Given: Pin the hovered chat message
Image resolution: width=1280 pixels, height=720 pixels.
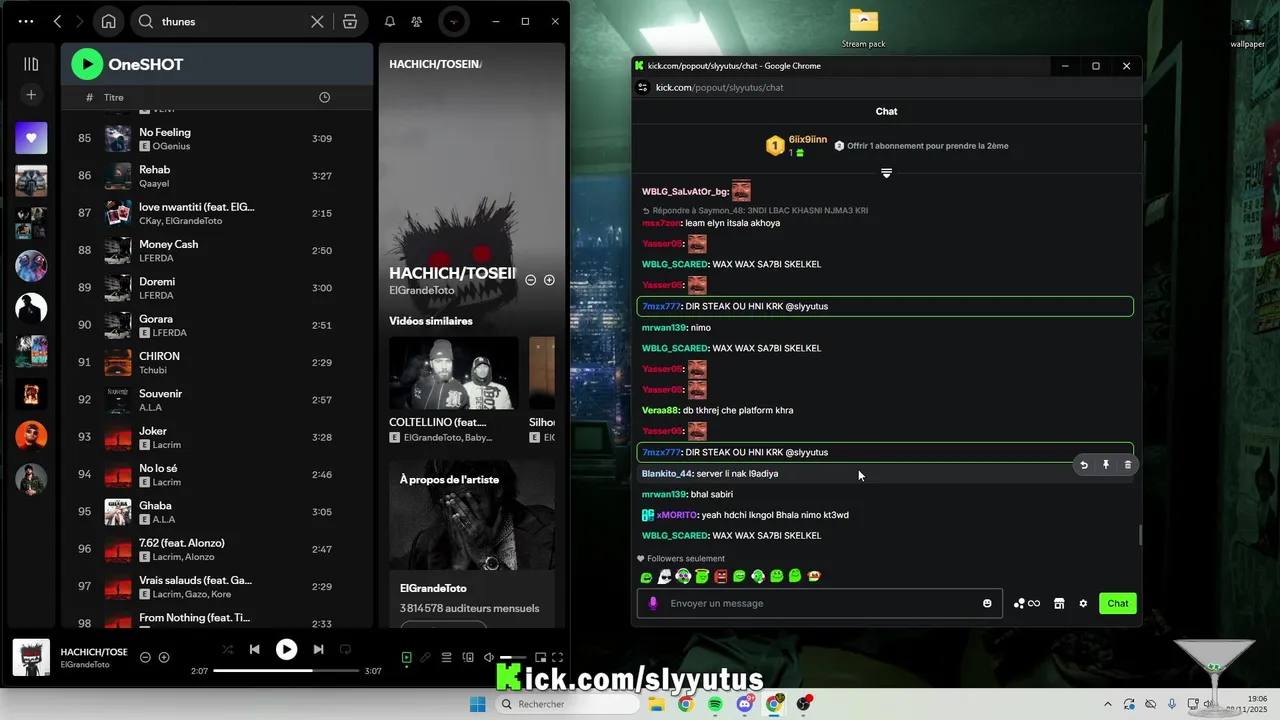Looking at the screenshot, I should click(x=1106, y=465).
